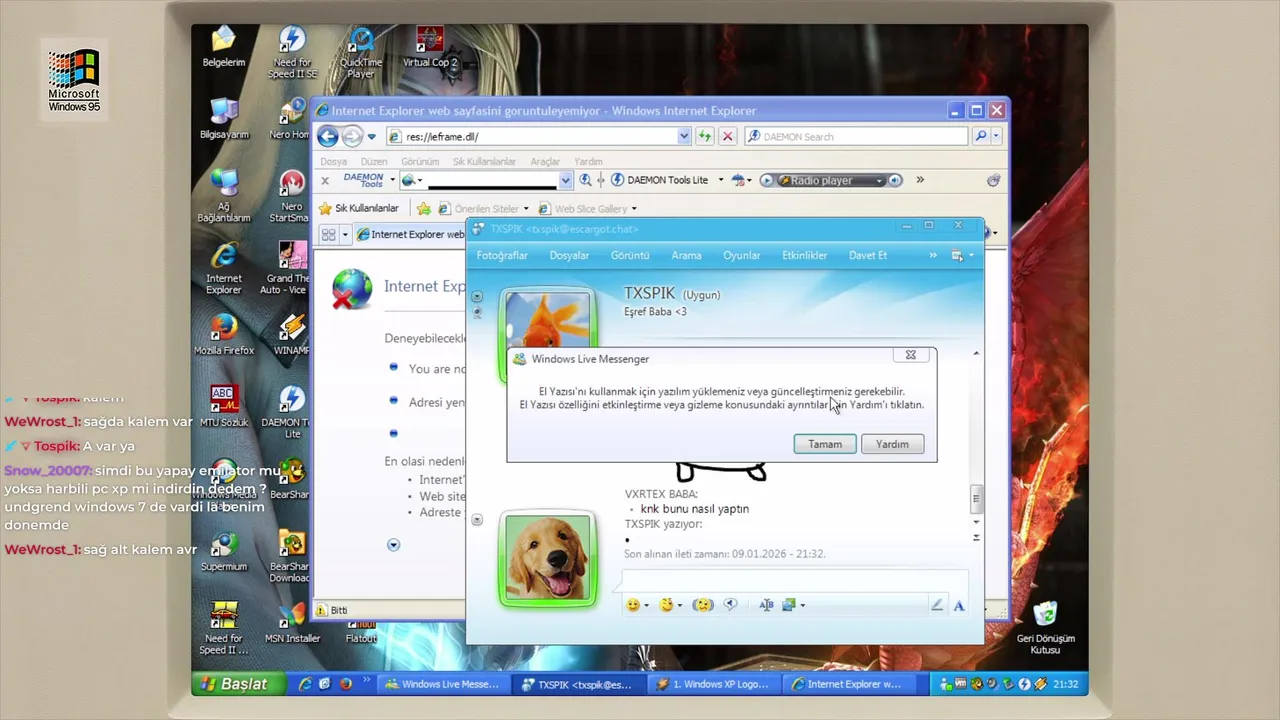
Task: Expand the IE address bar dropdown
Action: click(x=684, y=137)
